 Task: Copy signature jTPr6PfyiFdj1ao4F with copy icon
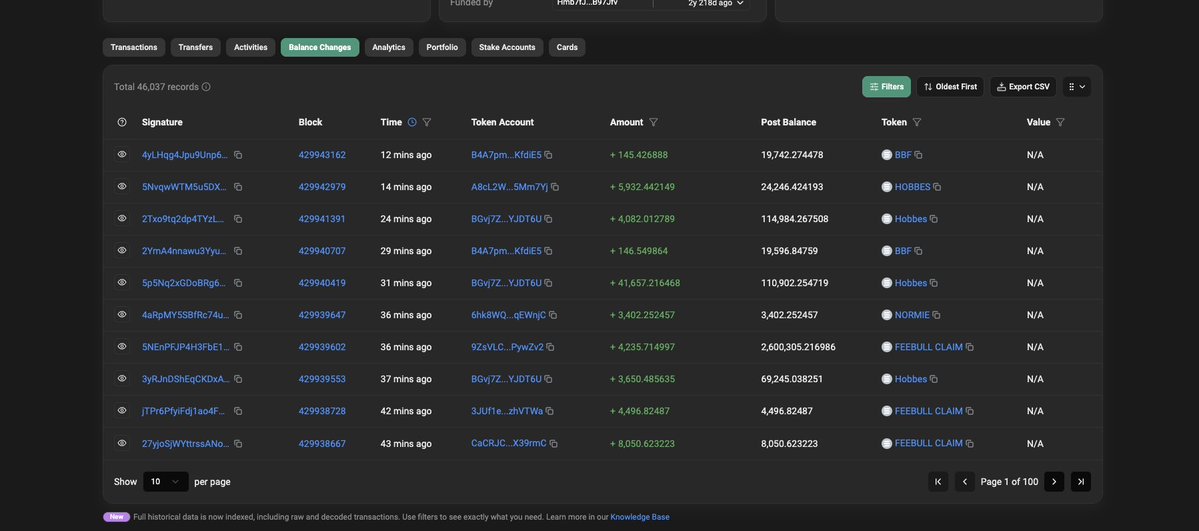pyautogui.click(x=238, y=412)
